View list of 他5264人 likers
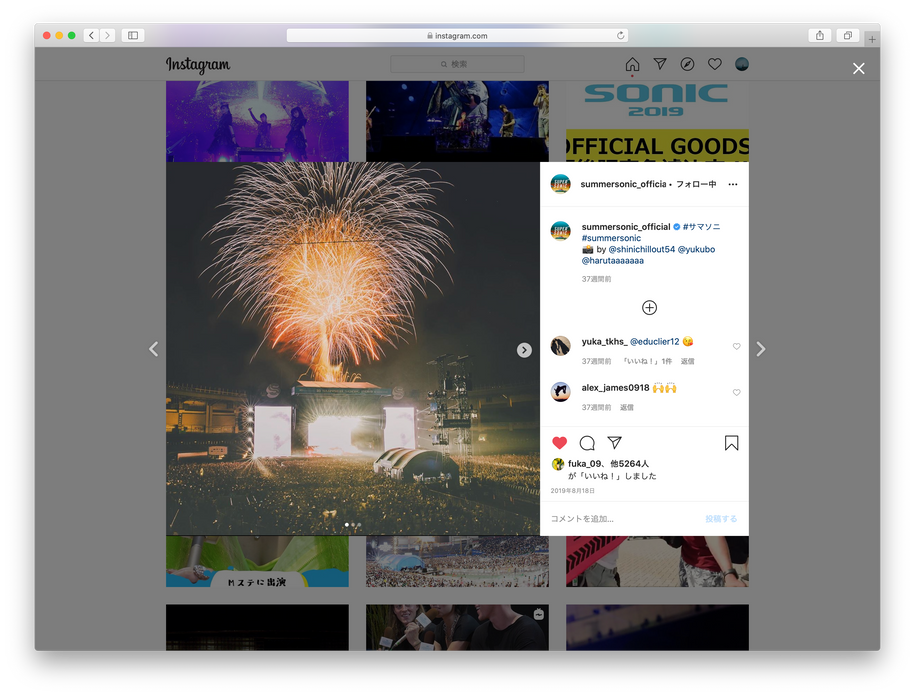This screenshot has height=696, width=914. [x=630, y=463]
